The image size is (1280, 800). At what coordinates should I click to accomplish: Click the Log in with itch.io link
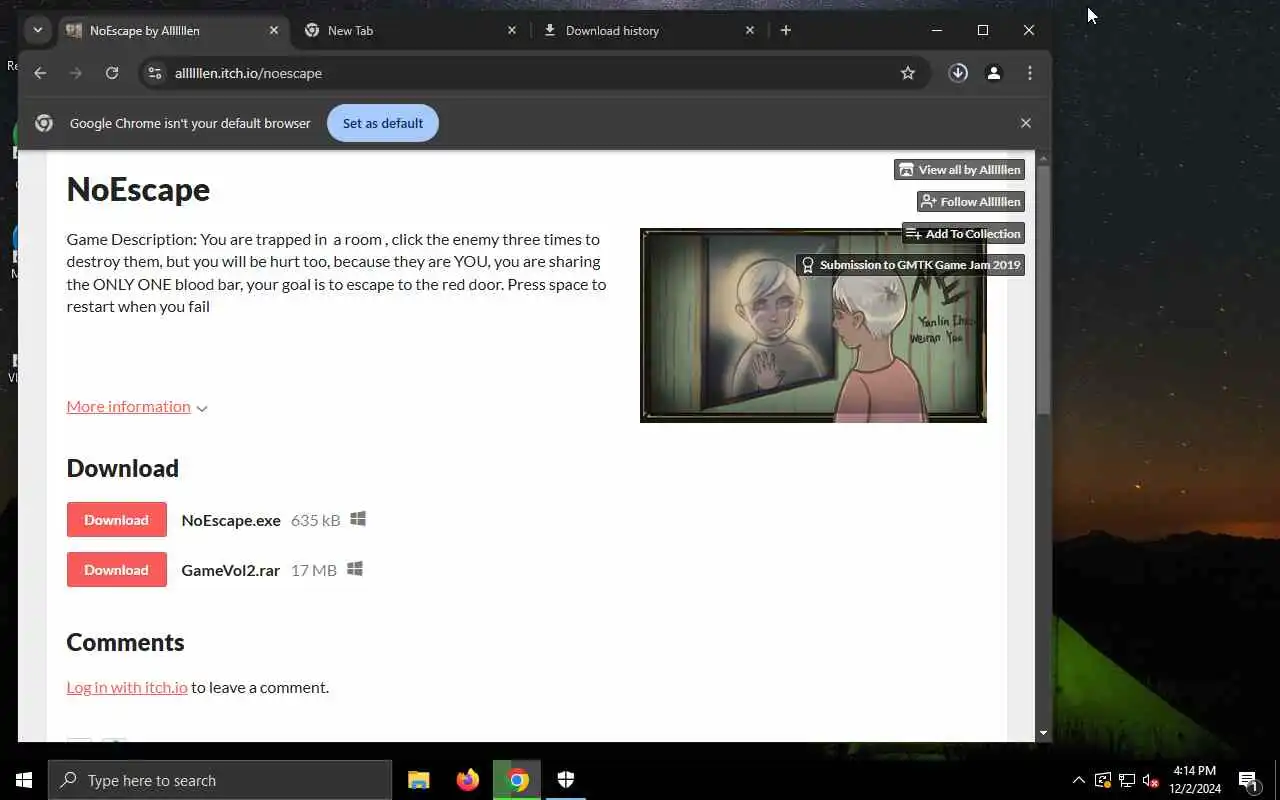[127, 687]
